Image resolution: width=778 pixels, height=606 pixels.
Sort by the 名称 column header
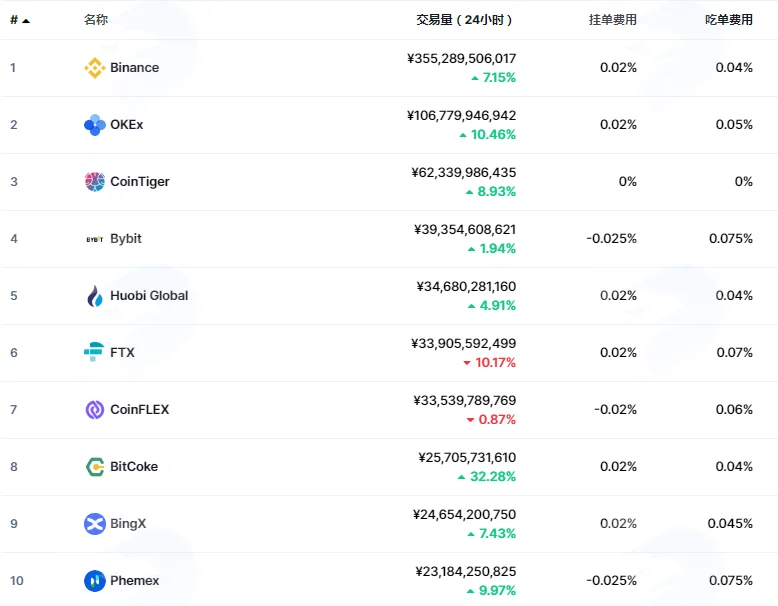96,20
